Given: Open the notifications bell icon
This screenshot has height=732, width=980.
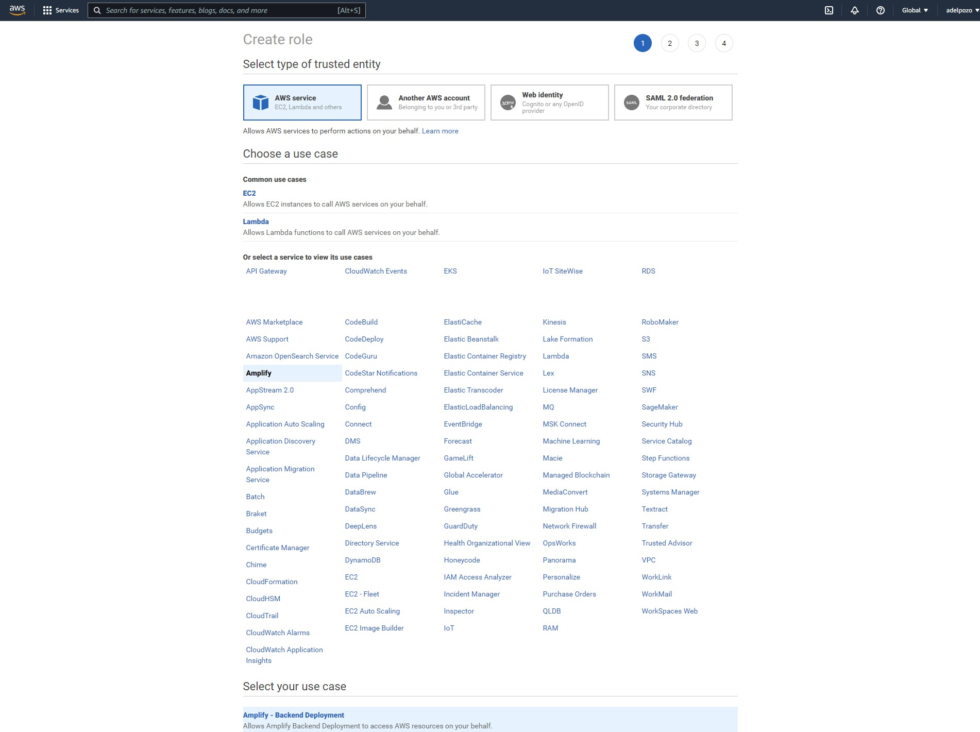Looking at the screenshot, I should point(853,10).
